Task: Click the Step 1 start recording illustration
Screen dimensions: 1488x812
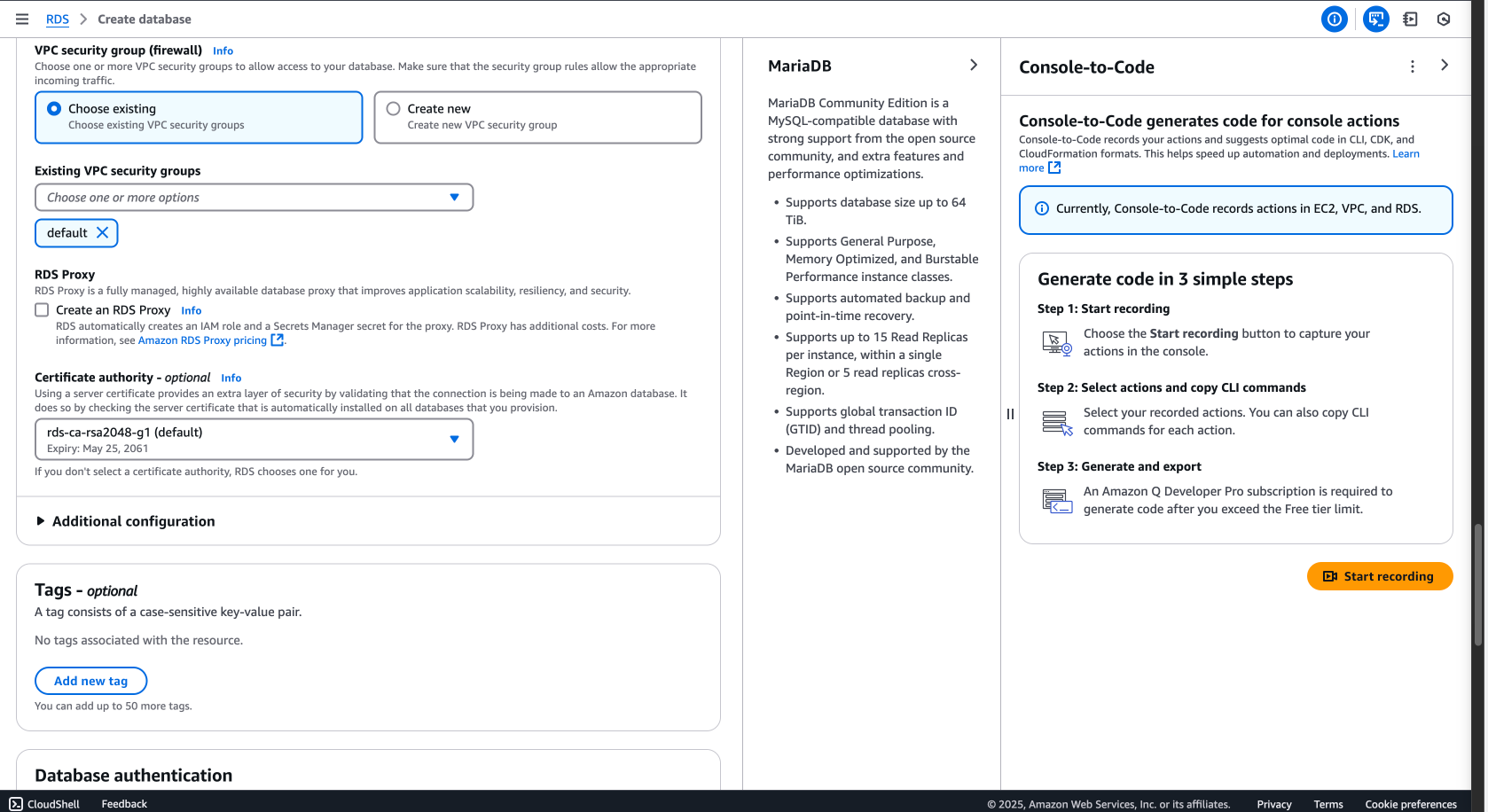Action: [x=1057, y=343]
